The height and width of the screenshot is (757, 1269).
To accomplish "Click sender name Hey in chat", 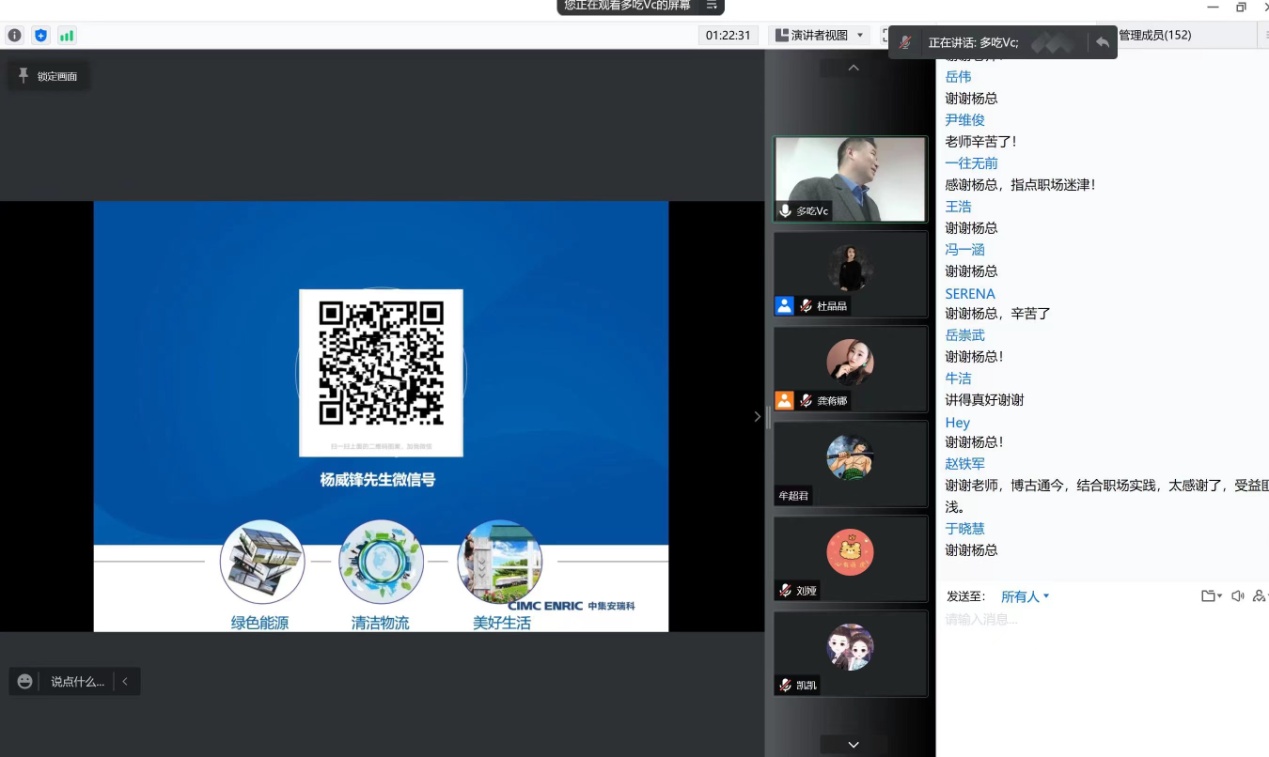I will 958,422.
